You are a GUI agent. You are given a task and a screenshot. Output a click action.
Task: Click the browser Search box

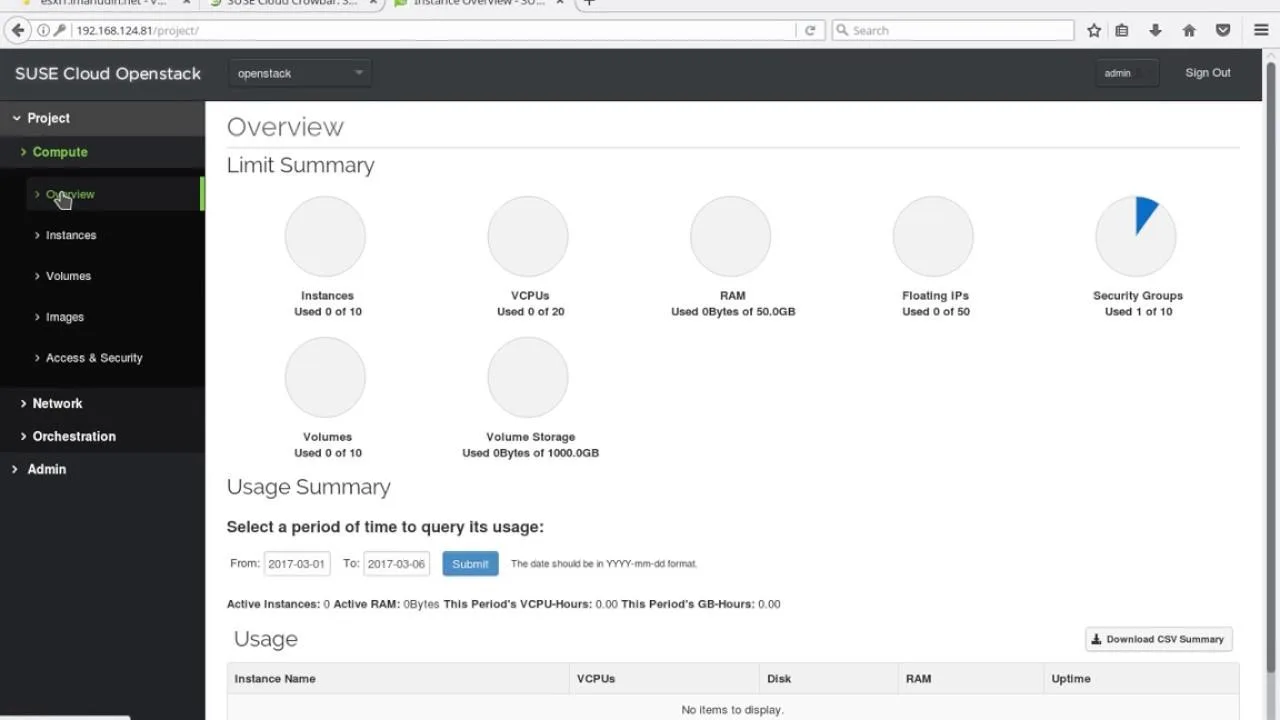coord(953,30)
